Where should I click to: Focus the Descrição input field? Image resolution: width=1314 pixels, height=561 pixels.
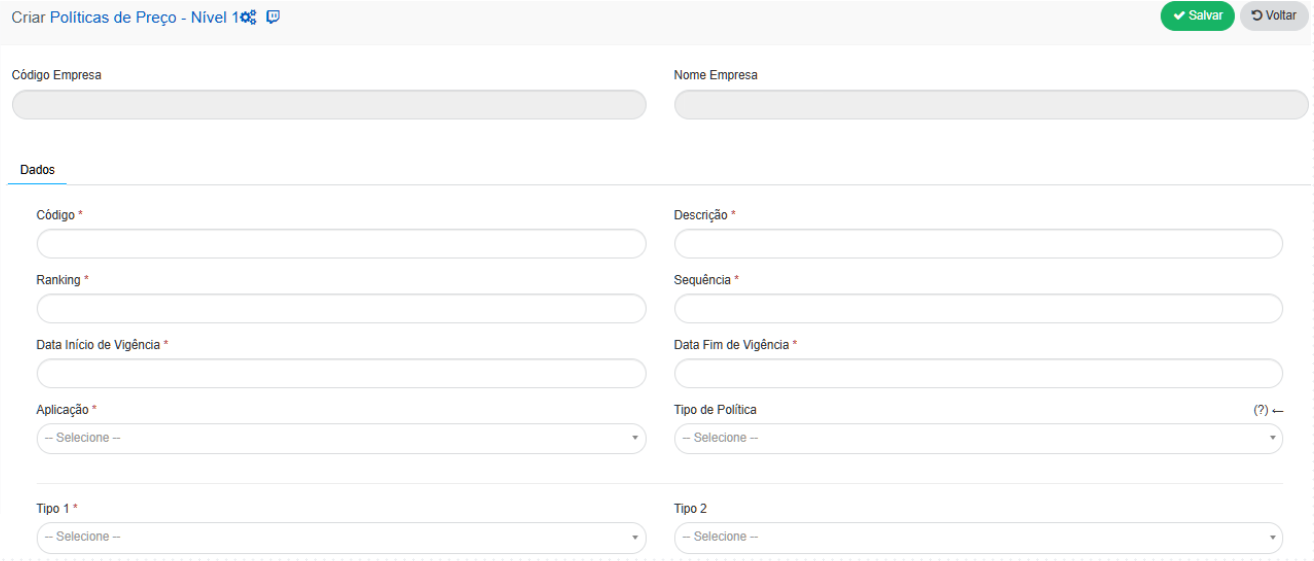(978, 244)
